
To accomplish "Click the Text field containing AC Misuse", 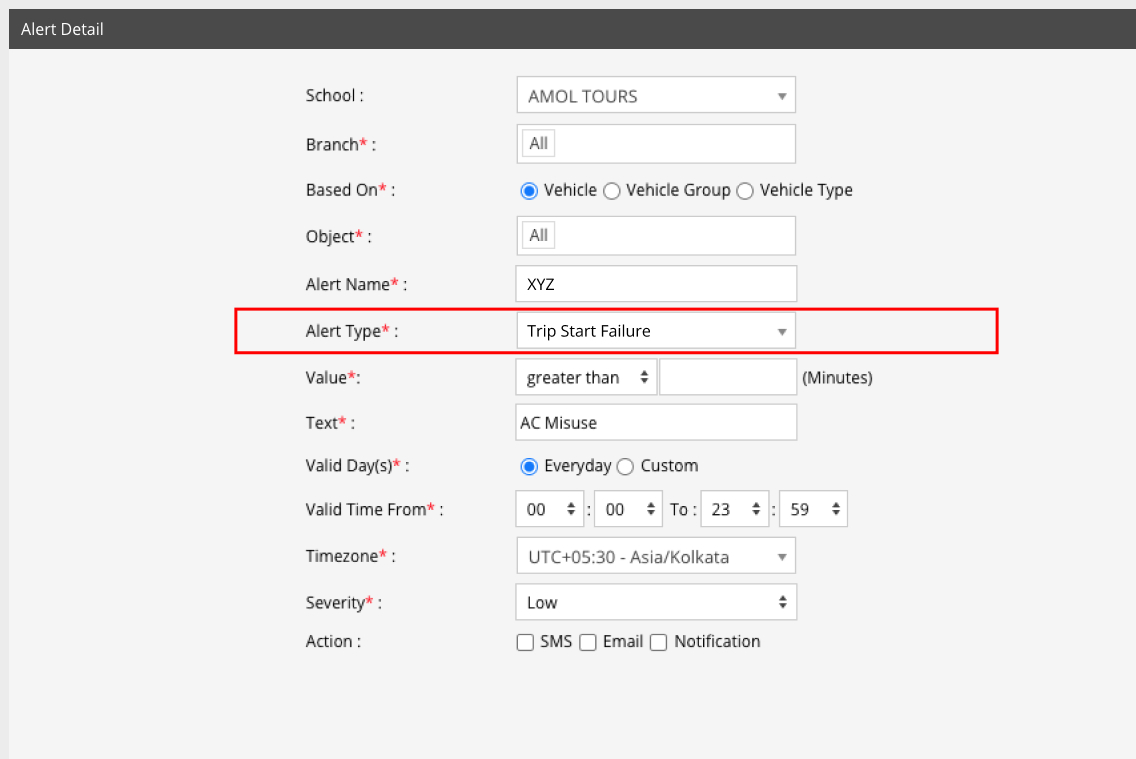I will [655, 423].
